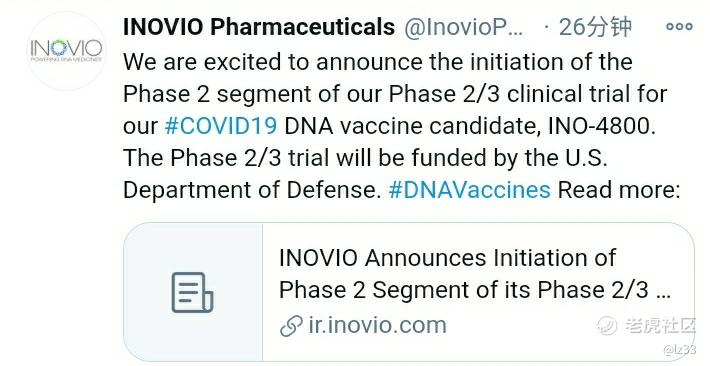
Task: Open card title 'INOVIO Announces Initiation of'
Action: tap(447, 258)
